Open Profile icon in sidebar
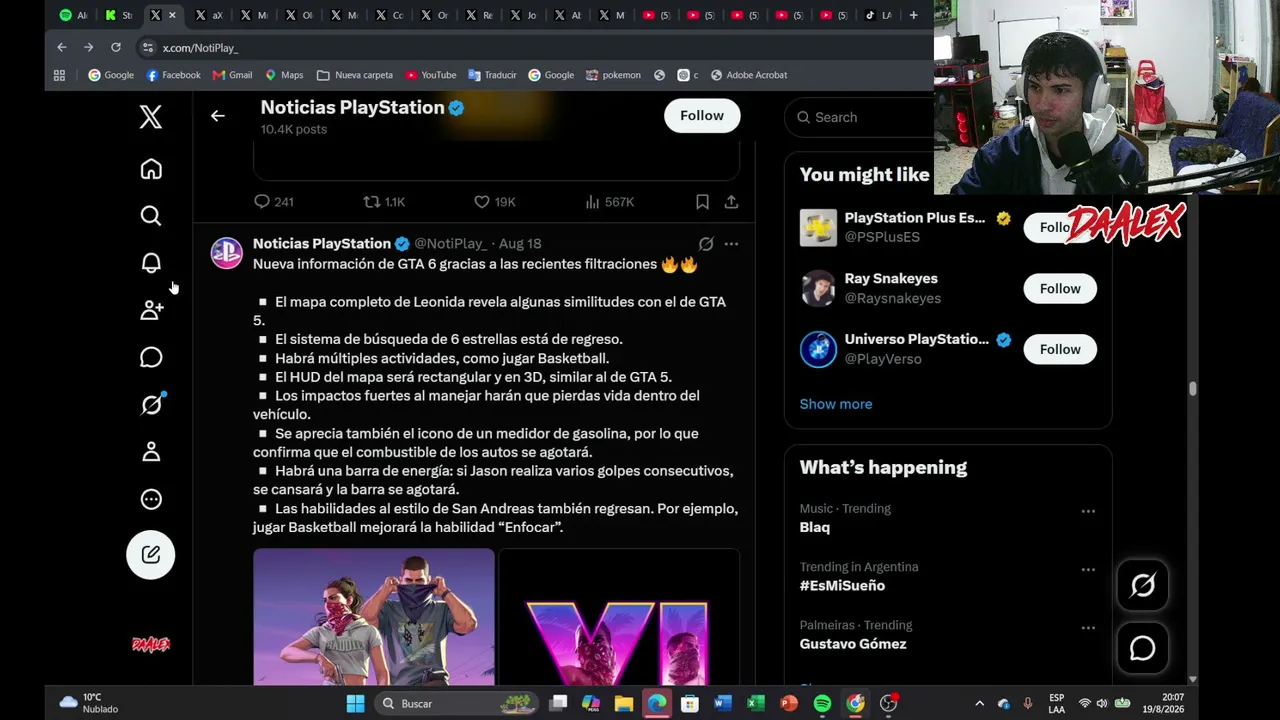This screenshot has width=1280, height=720. click(x=151, y=452)
